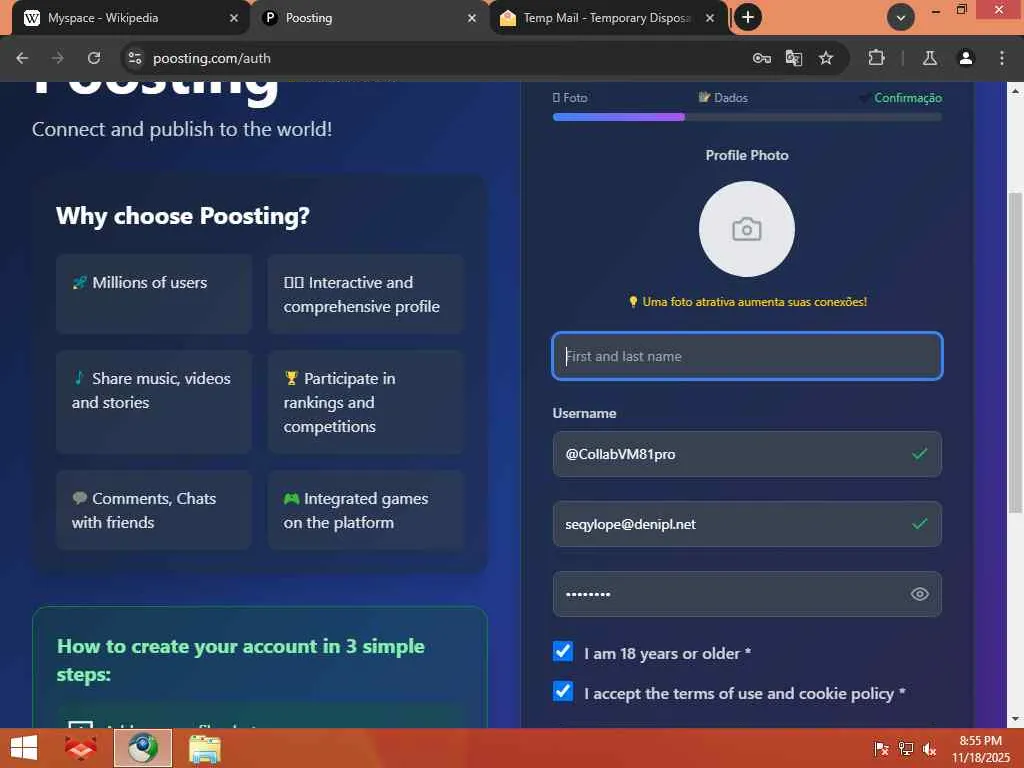The image size is (1024, 768).
Task: Click the scrollbar up arrow
Action: pyautogui.click(x=1015, y=91)
